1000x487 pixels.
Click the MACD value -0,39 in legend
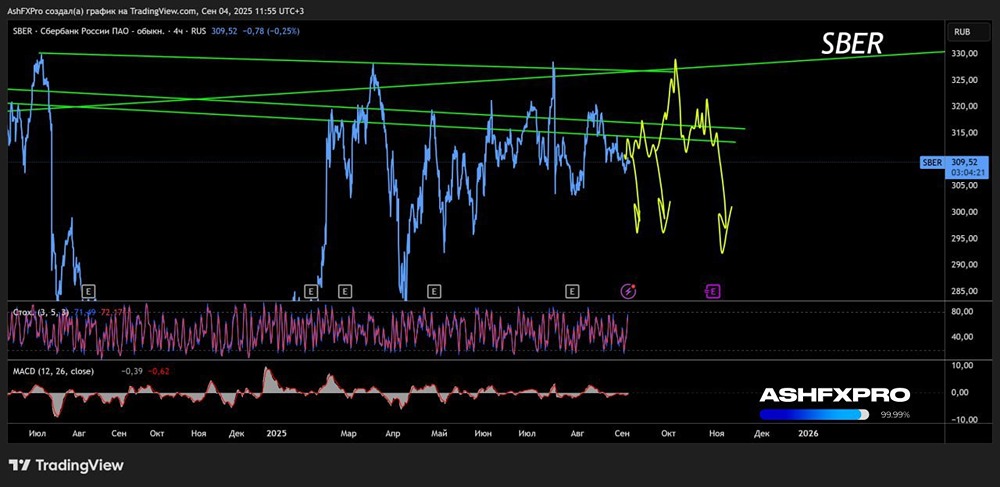(x=131, y=371)
